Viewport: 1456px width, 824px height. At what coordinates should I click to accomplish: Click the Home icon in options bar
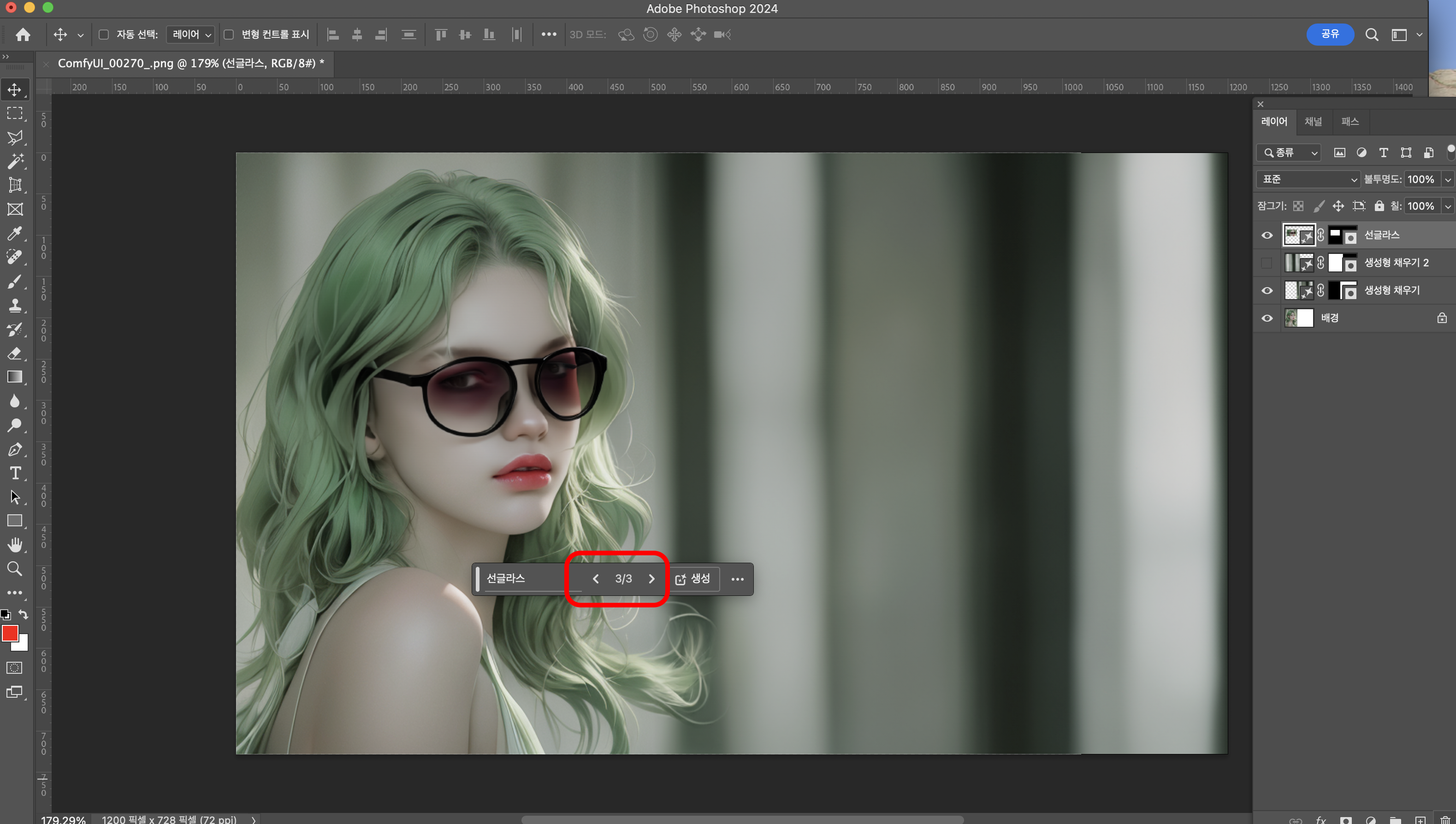click(23, 35)
